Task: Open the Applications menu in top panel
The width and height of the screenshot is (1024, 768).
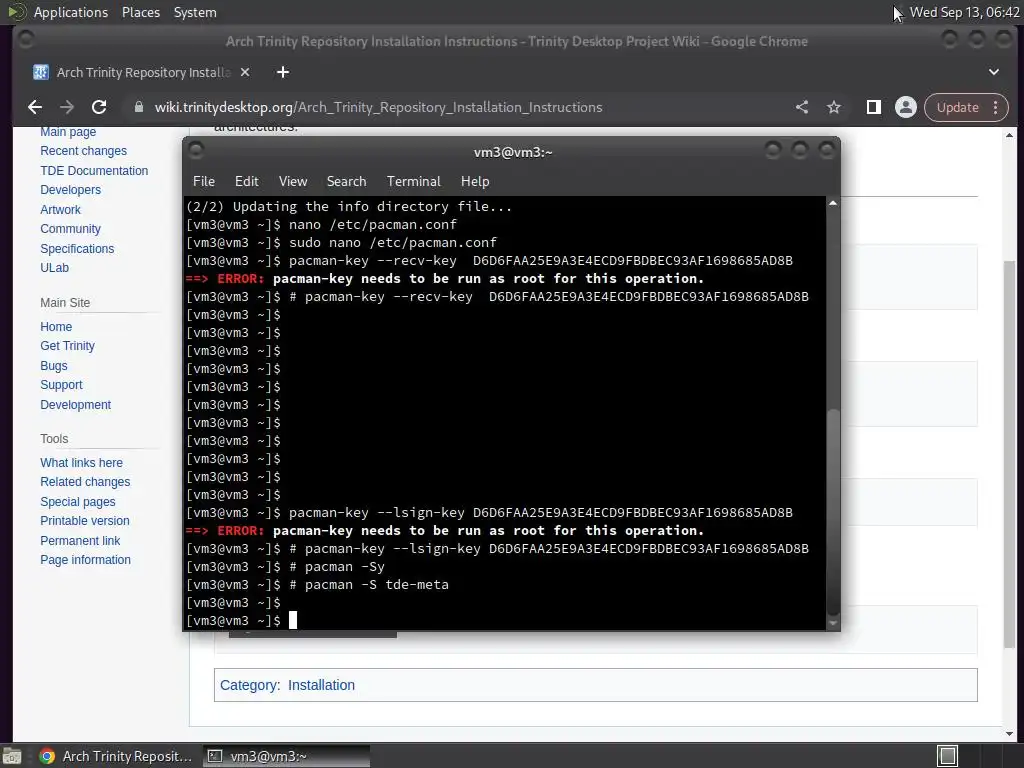Action: click(71, 12)
